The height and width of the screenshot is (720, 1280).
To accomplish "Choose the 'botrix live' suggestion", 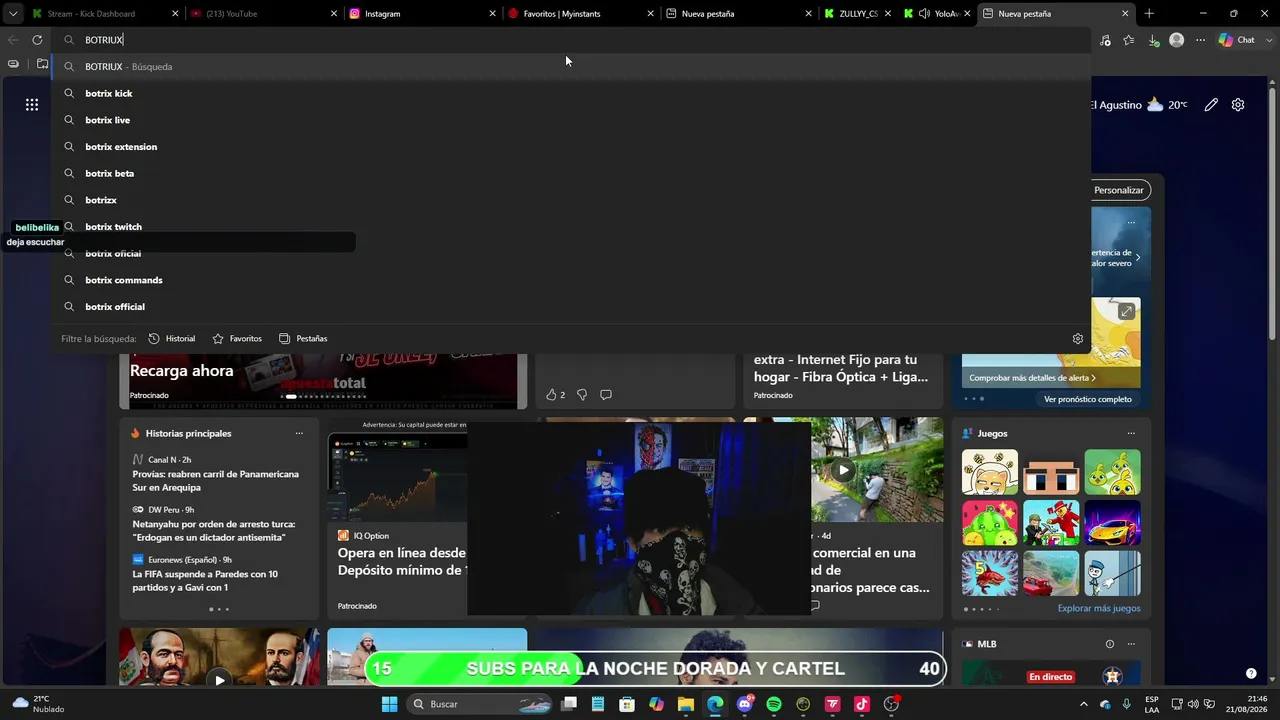I will coord(571,120).
